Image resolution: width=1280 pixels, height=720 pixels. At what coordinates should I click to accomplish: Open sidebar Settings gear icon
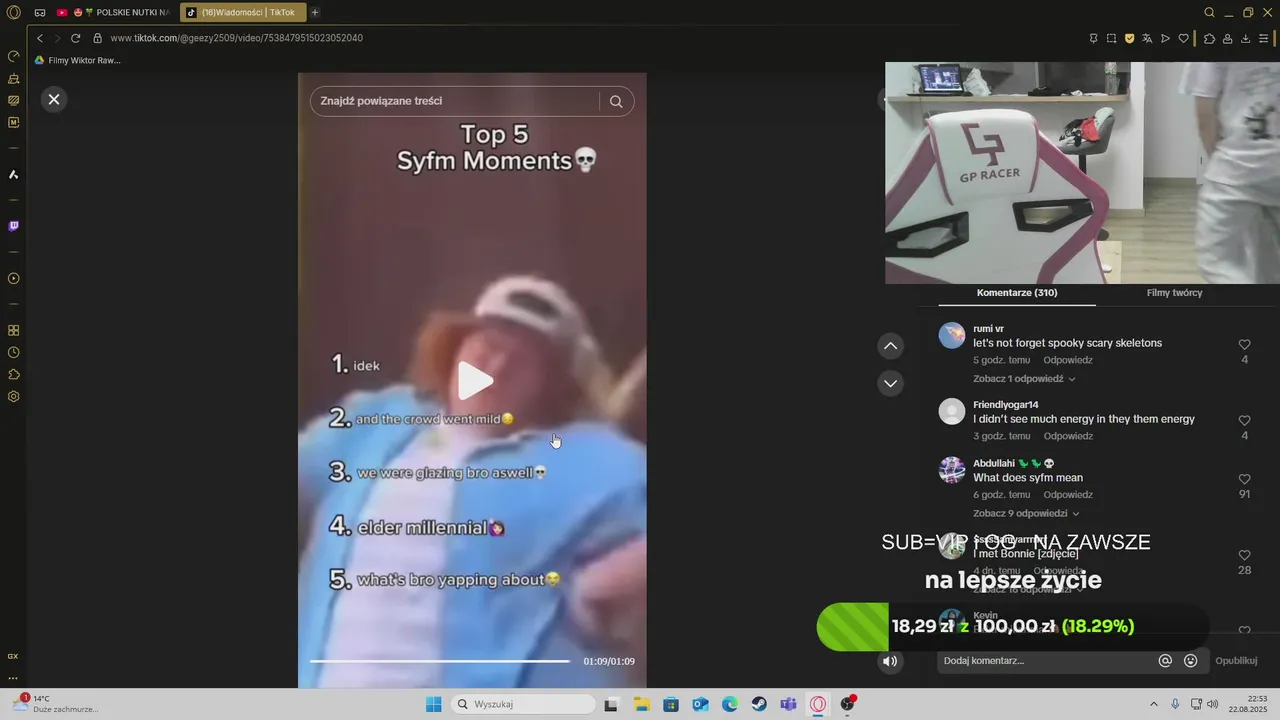(x=14, y=396)
